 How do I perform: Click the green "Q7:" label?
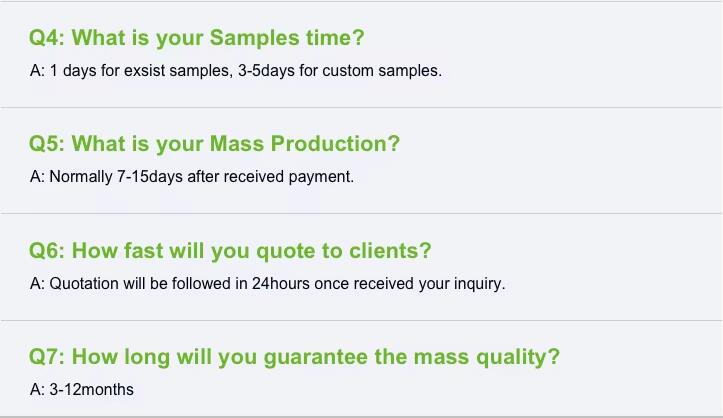[x=47, y=357]
